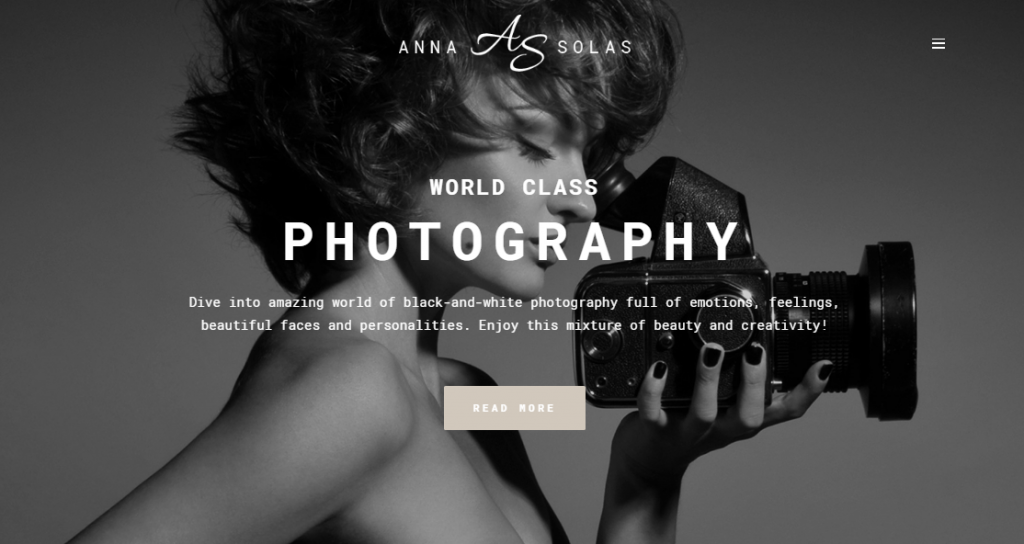Screen dimensions: 1024x544
Task: Click the SOLAS text in the logo
Action: click(x=594, y=48)
